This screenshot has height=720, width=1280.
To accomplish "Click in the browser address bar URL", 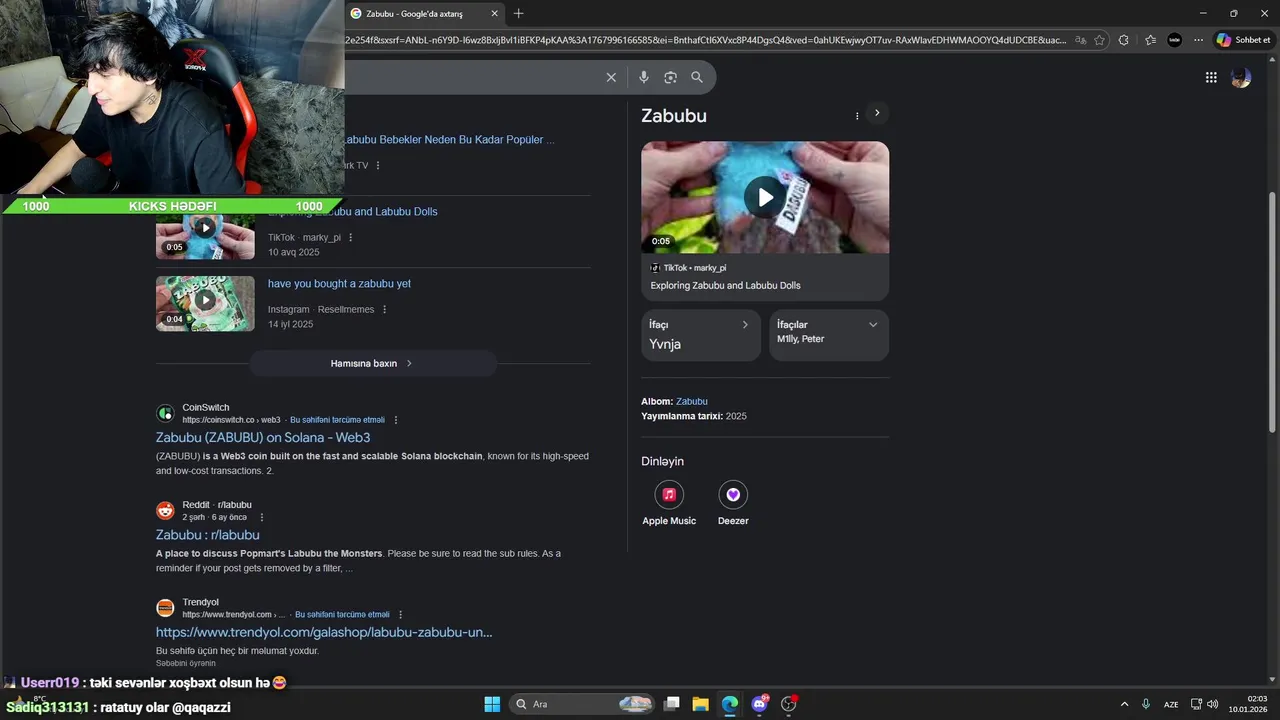I will point(706,40).
